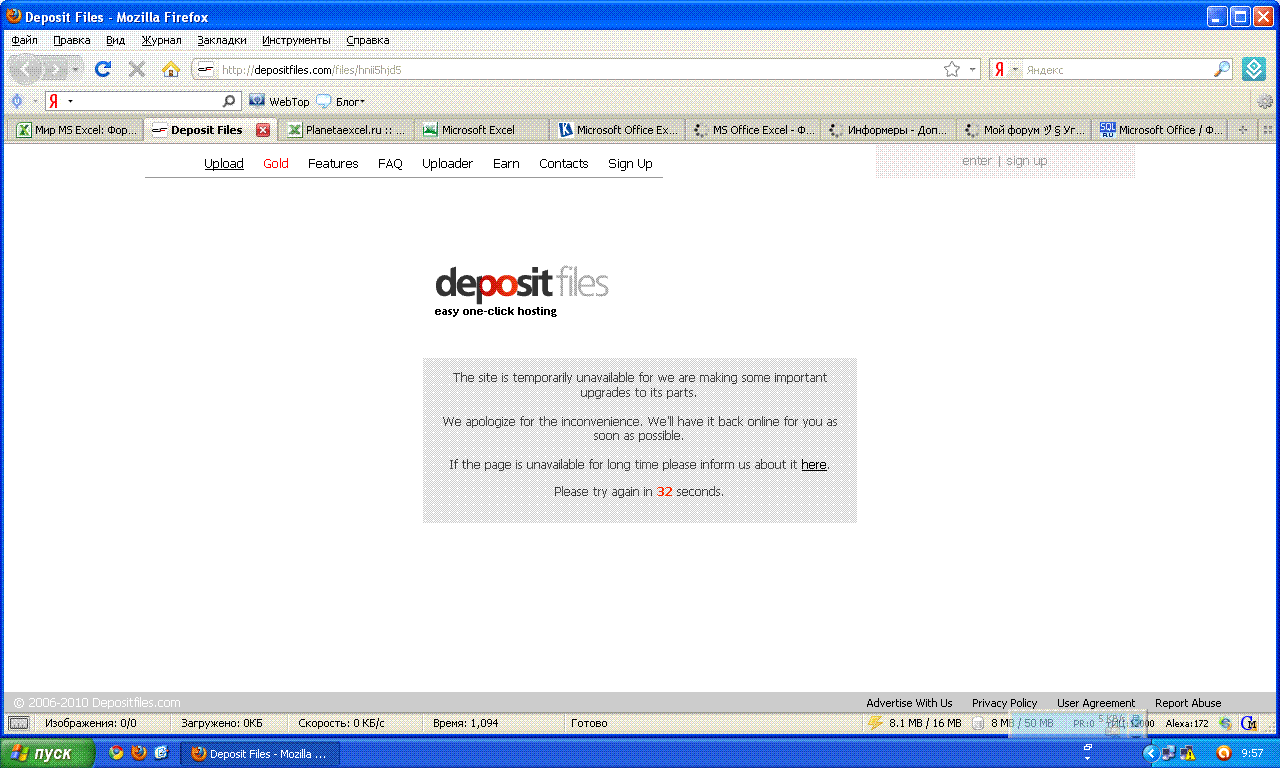Switch to the Planetaexcel.ru tab
The width and height of the screenshot is (1280, 768).
point(346,130)
